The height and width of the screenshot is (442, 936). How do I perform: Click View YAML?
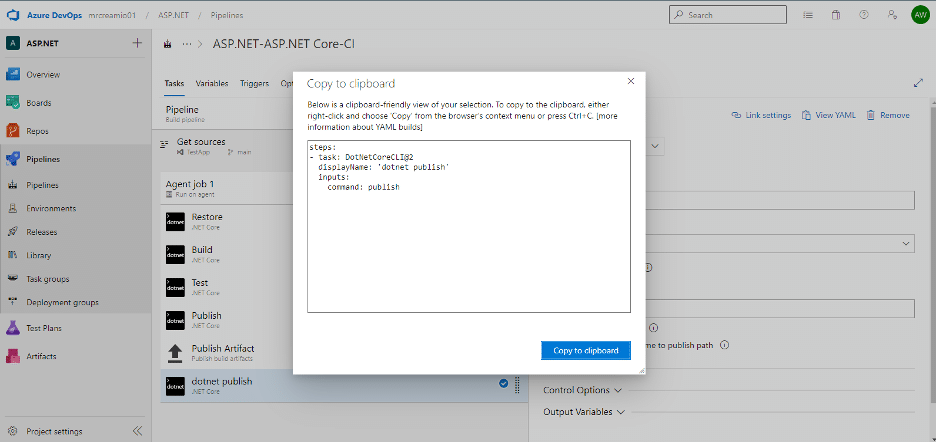click(x=829, y=115)
